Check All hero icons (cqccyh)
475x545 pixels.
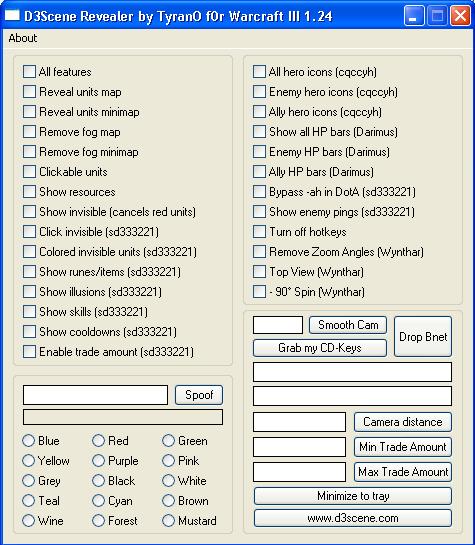pyautogui.click(x=260, y=72)
